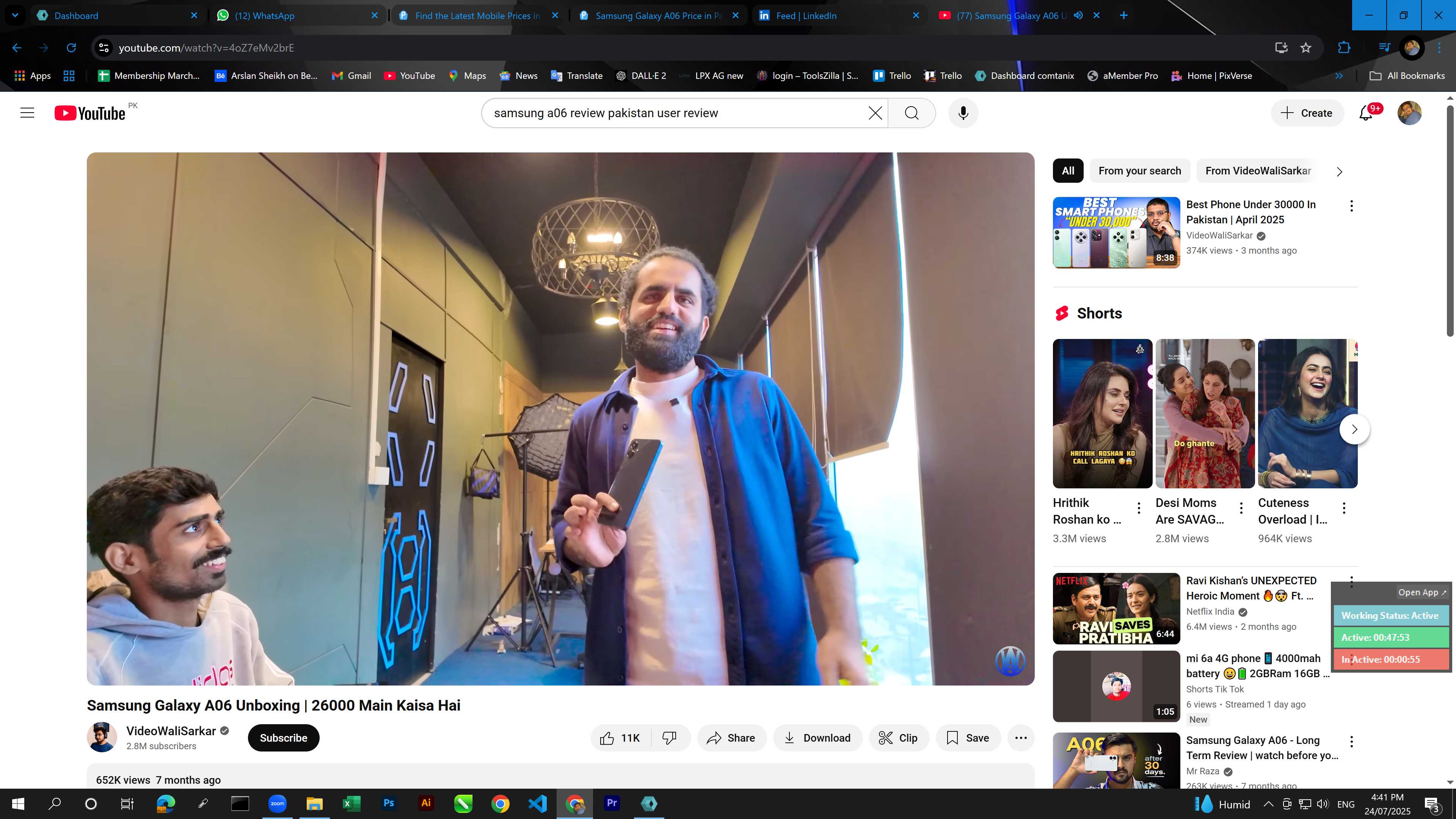Open options for Hrithik Roshan short
1456x819 pixels.
click(x=1139, y=508)
